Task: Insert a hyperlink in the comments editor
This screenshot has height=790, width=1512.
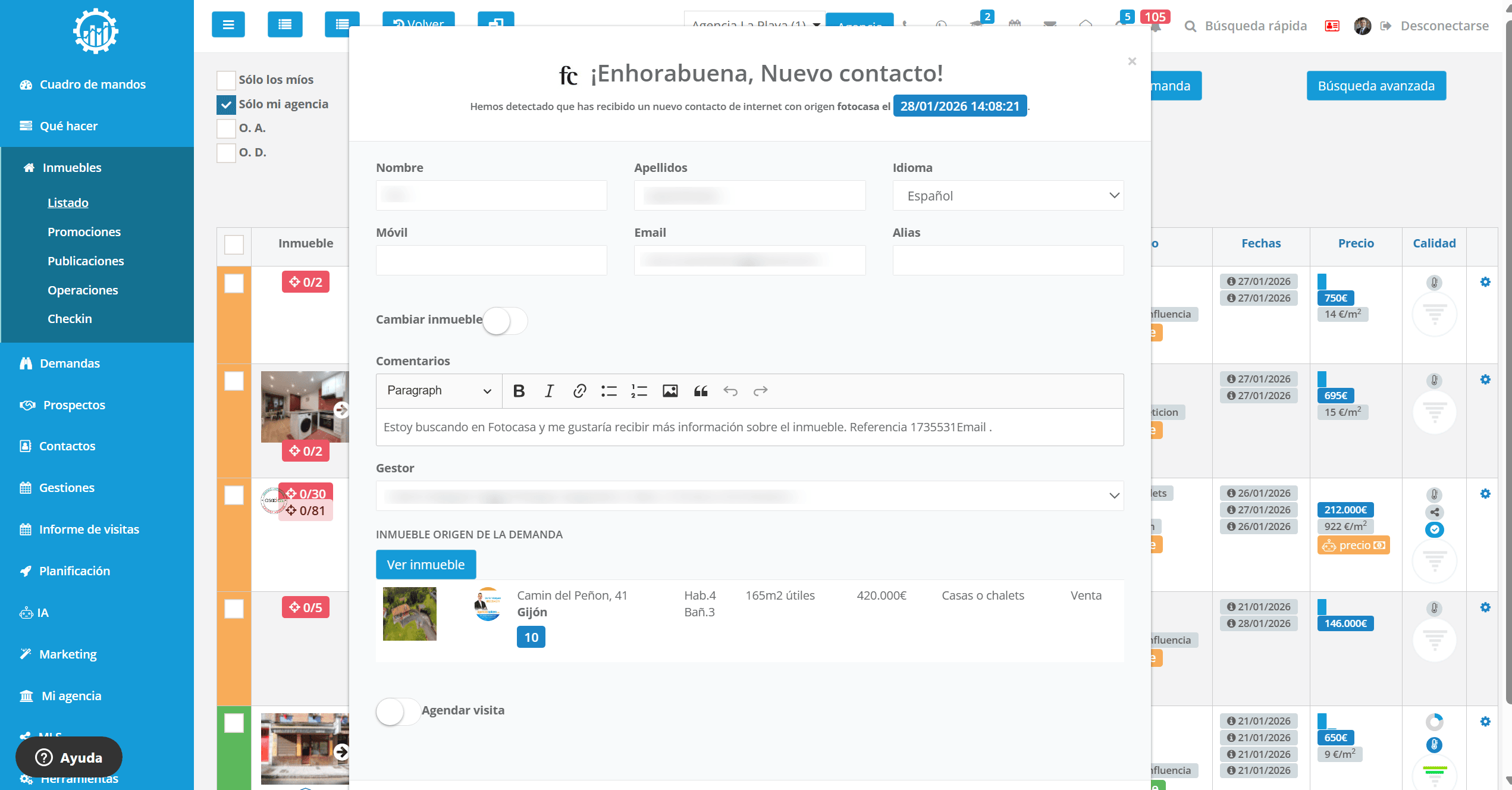Action: point(579,391)
